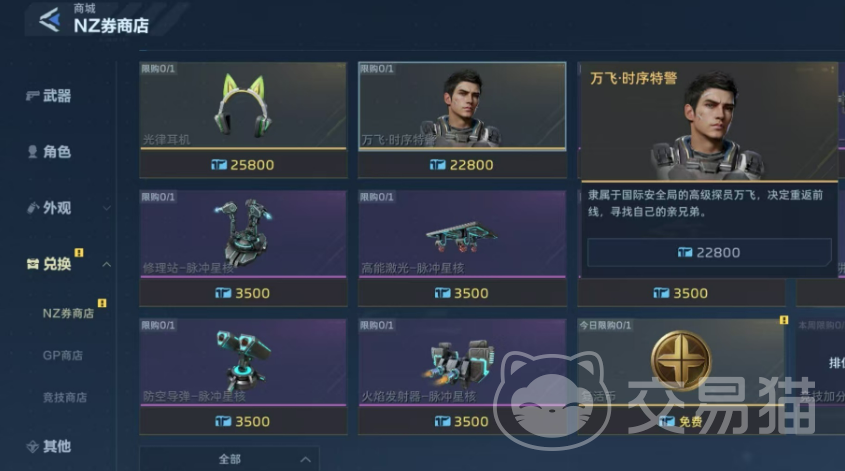Click the 3500 price under 修理站-脉冲星核

click(243, 293)
